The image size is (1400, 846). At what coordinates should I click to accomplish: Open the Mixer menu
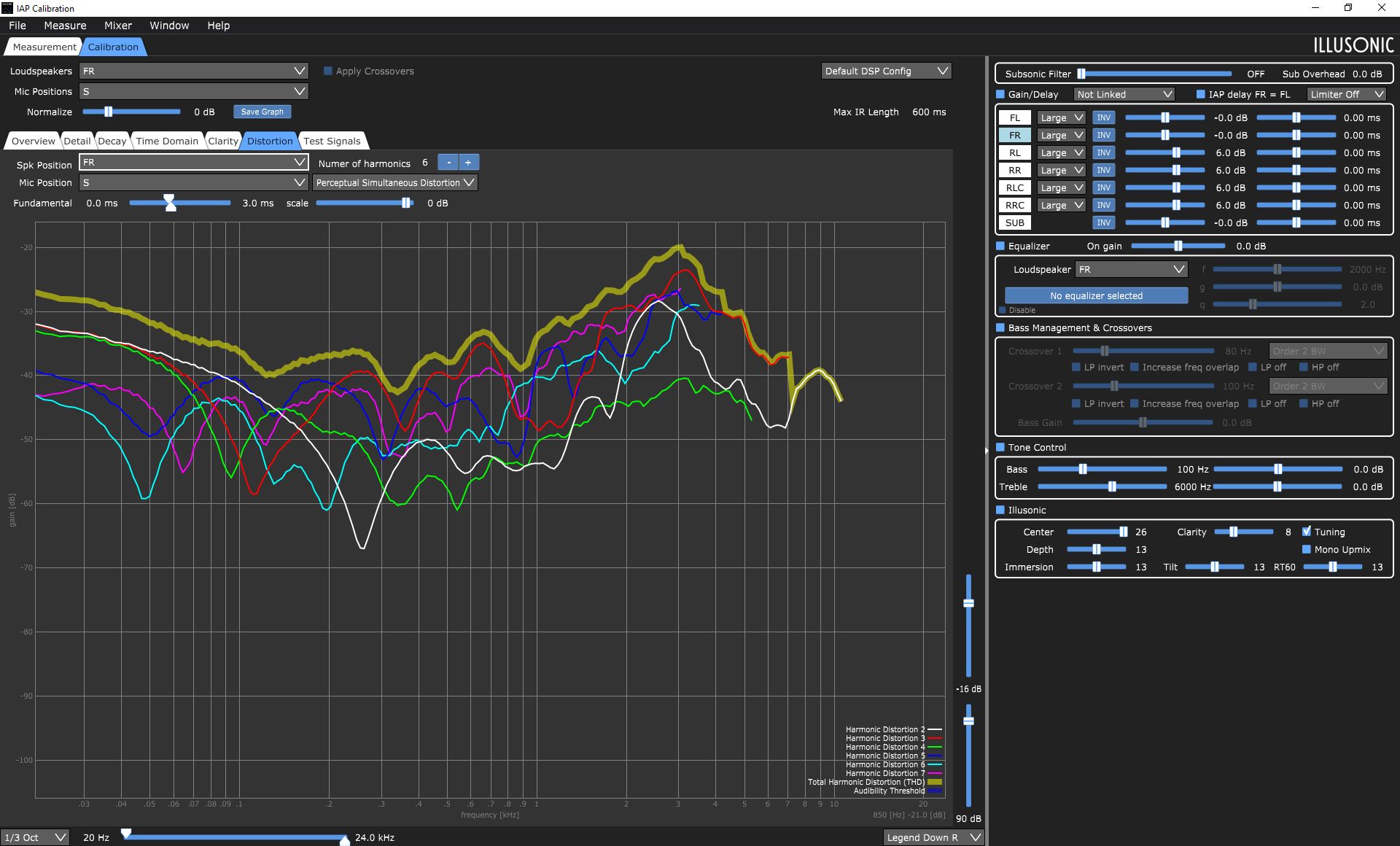(x=118, y=26)
